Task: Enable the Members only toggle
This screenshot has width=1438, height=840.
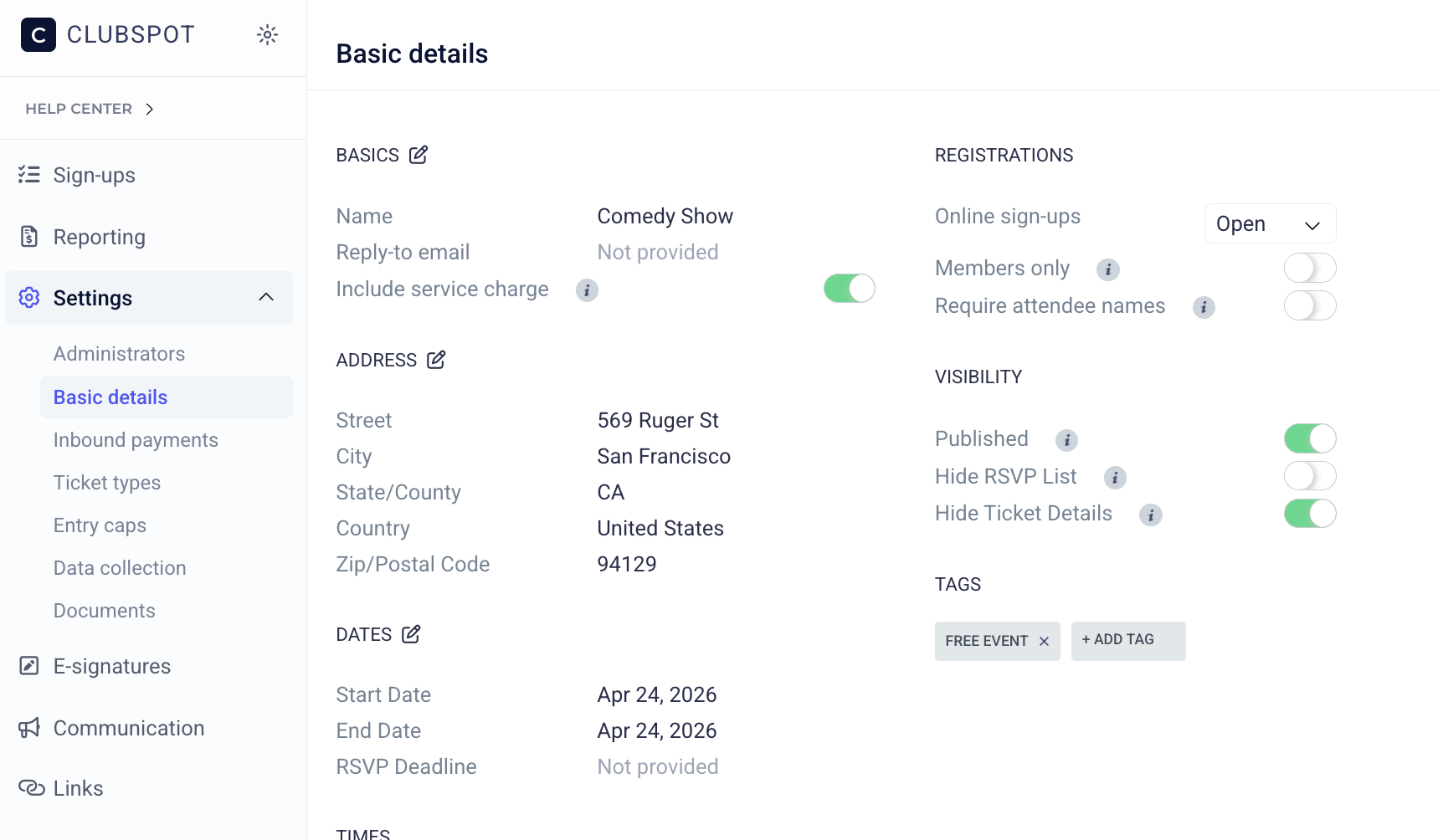Action: (1309, 269)
